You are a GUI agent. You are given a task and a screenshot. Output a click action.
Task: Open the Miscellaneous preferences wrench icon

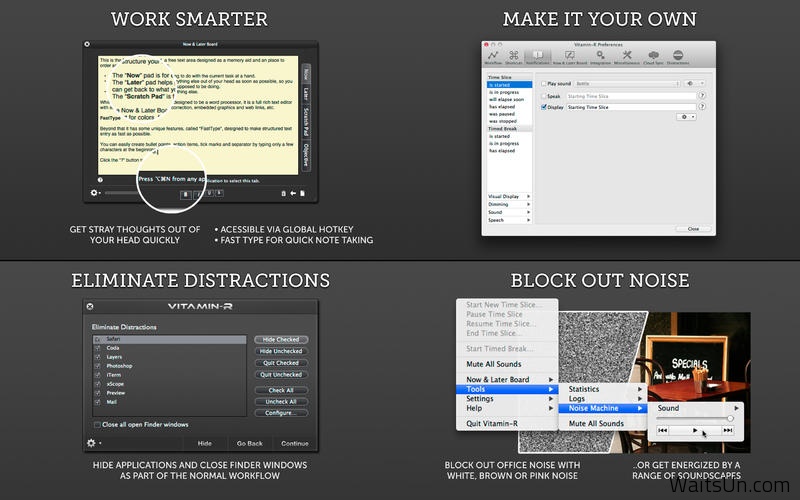point(626,55)
